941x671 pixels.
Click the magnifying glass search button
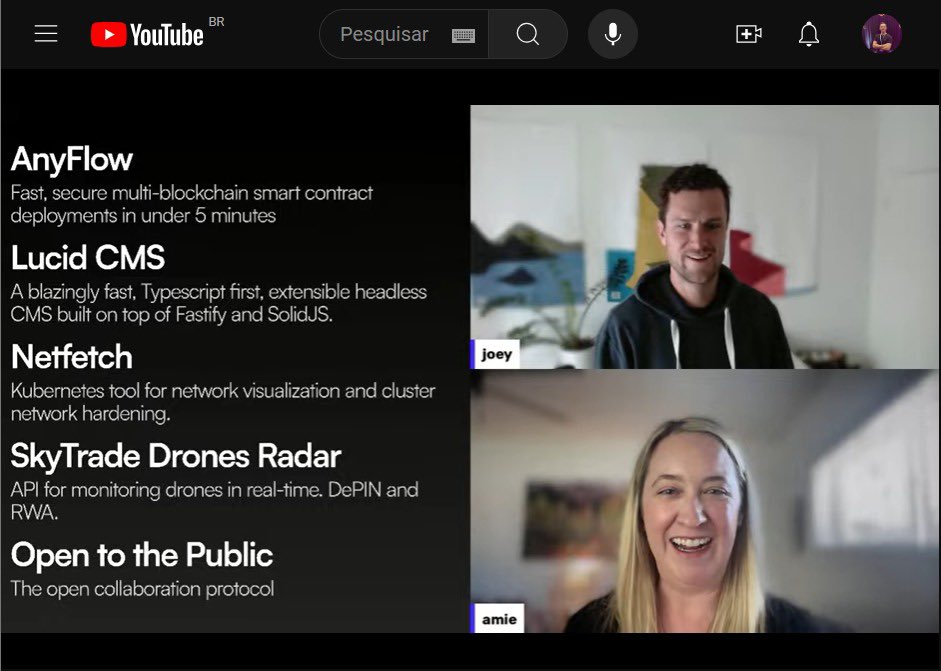click(528, 34)
